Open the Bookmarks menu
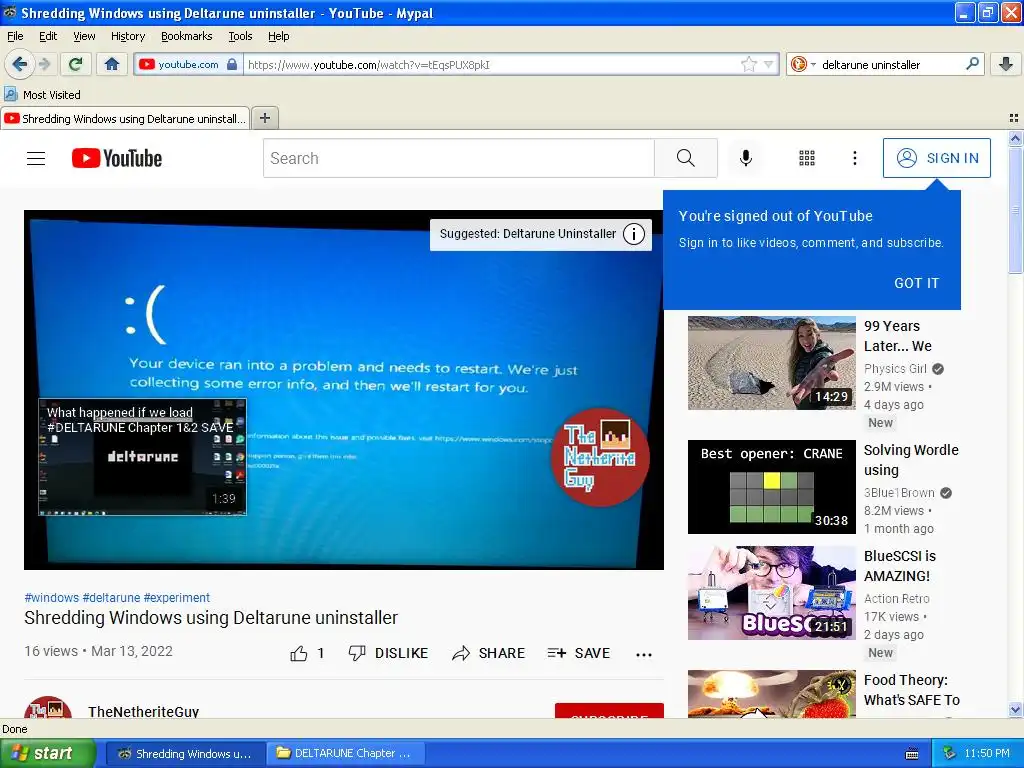 186,36
